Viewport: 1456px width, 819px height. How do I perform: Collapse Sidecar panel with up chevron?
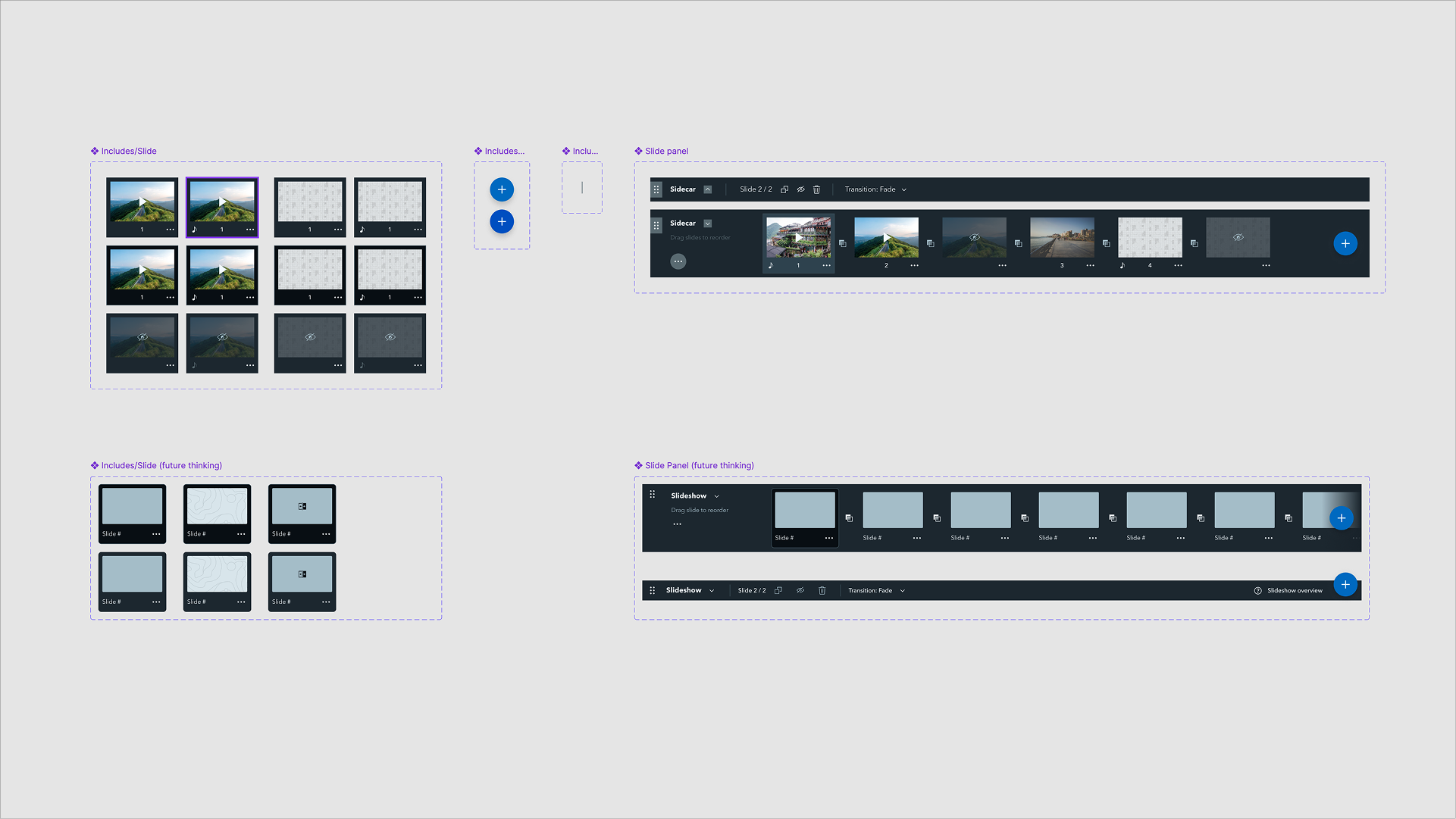[708, 189]
